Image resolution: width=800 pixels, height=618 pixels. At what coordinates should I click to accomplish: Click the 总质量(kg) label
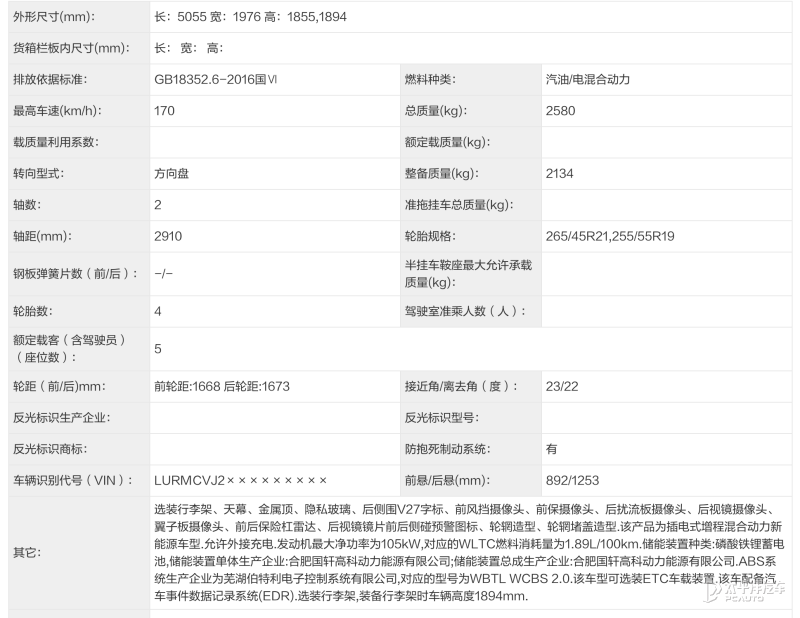436,111
